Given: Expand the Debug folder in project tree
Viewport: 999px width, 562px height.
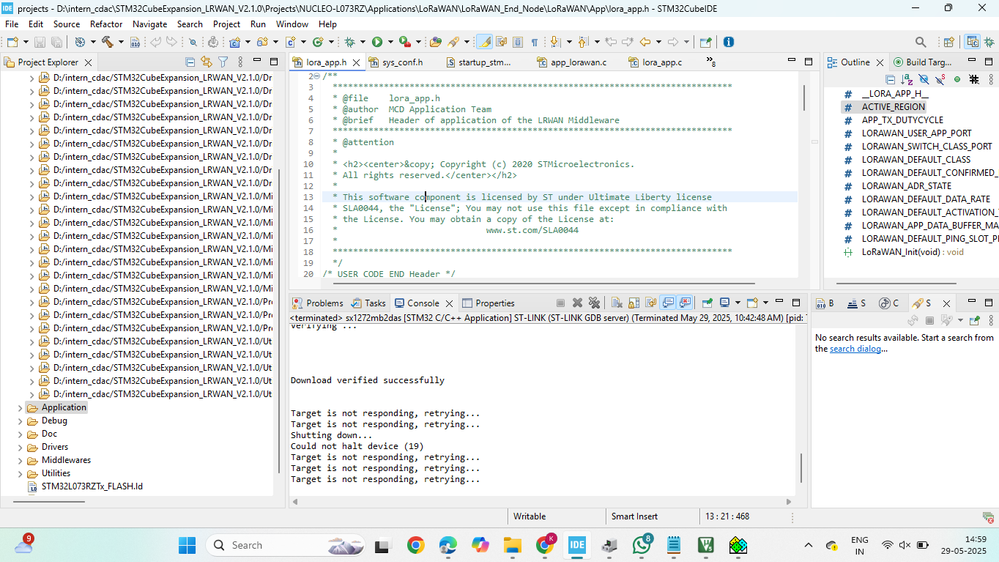Looking at the screenshot, I should [20, 421].
